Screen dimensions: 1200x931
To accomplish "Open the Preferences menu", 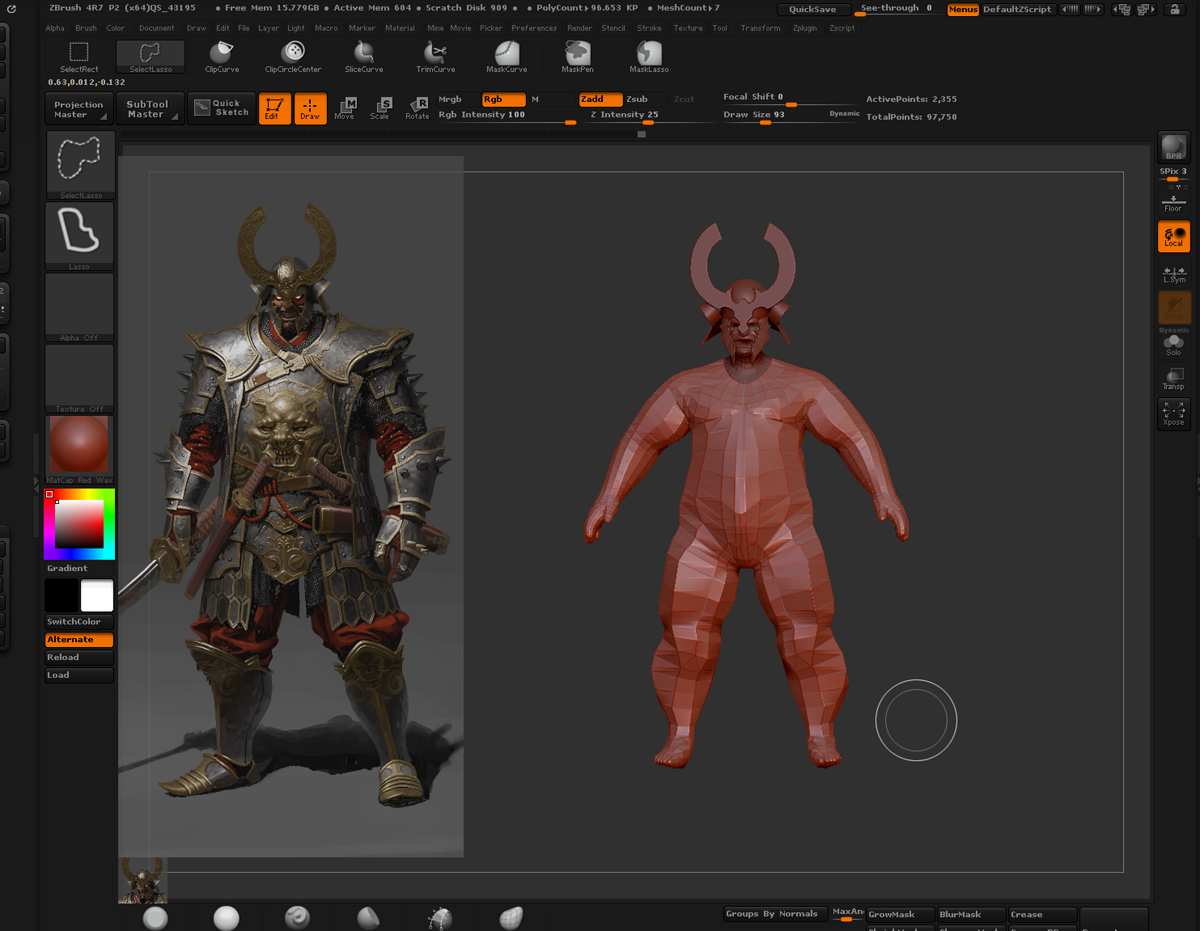I will click(x=534, y=28).
